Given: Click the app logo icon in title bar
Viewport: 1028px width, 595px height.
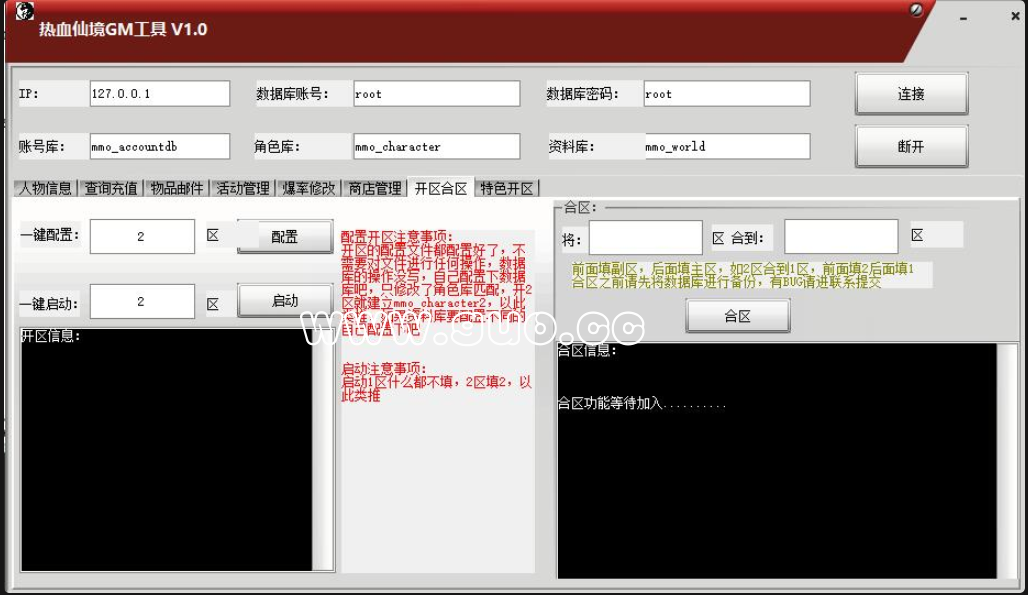Looking at the screenshot, I should click(24, 11).
